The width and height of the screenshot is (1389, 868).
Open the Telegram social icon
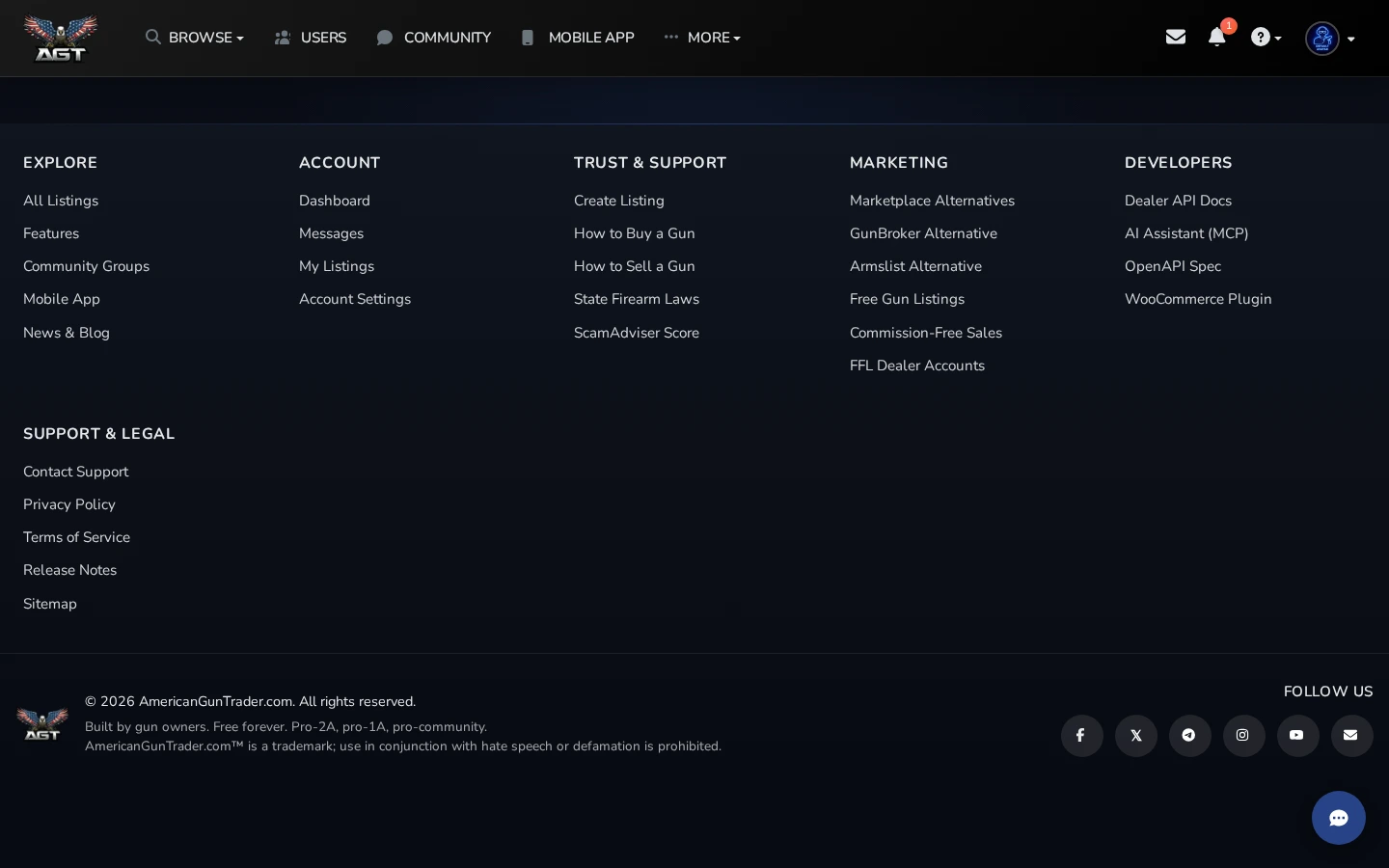tap(1190, 736)
